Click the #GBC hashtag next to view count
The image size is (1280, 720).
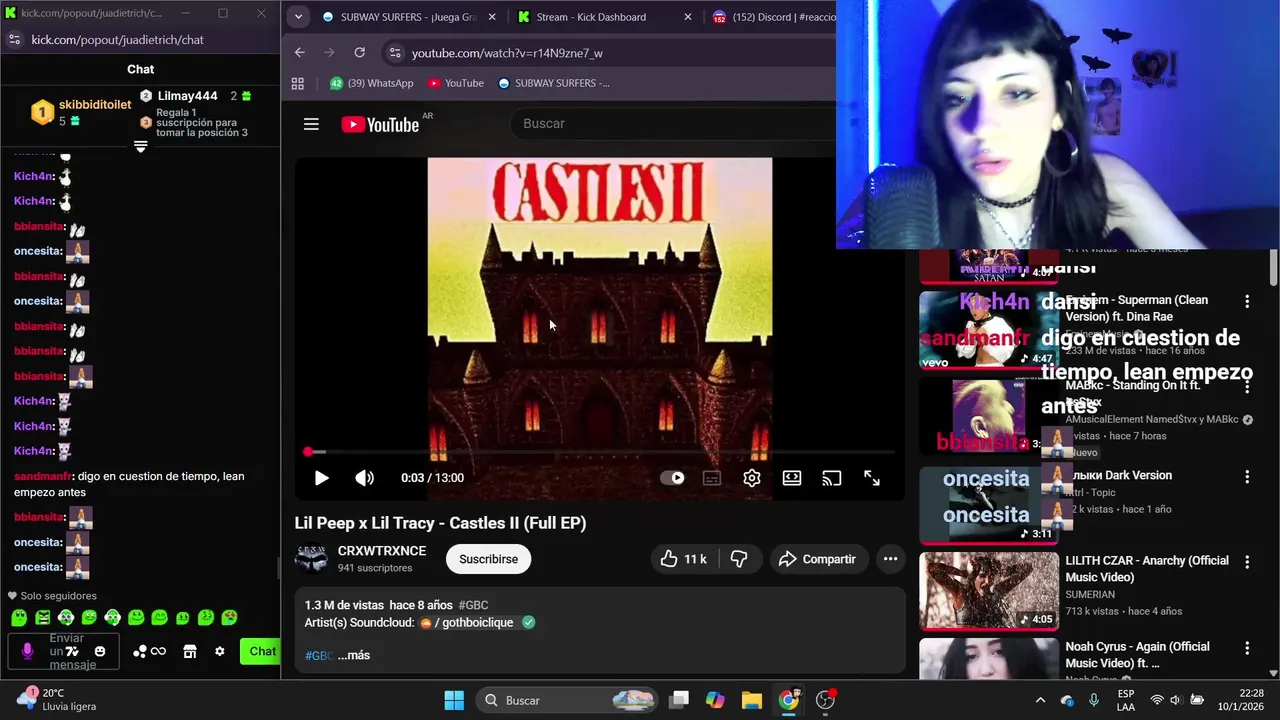473,605
